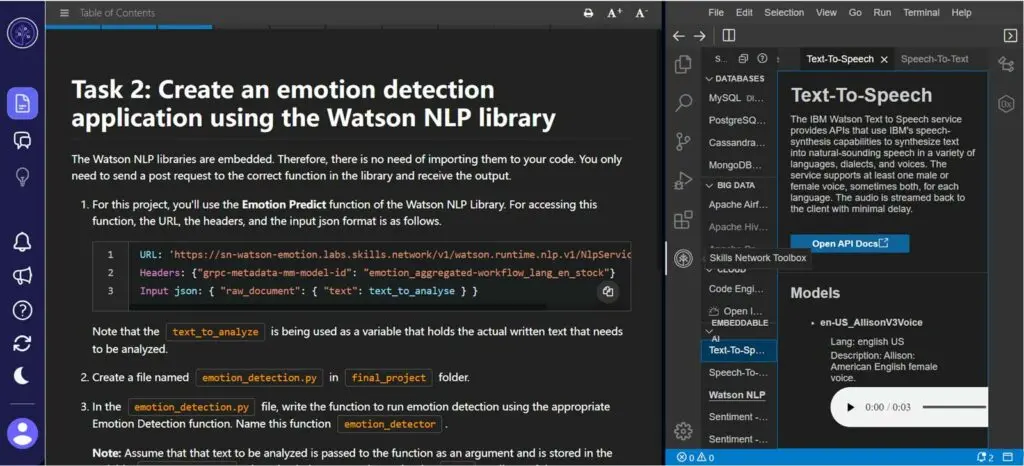Select Apache Airflow in the toolbox list
The width and height of the screenshot is (1024, 466).
(x=739, y=204)
